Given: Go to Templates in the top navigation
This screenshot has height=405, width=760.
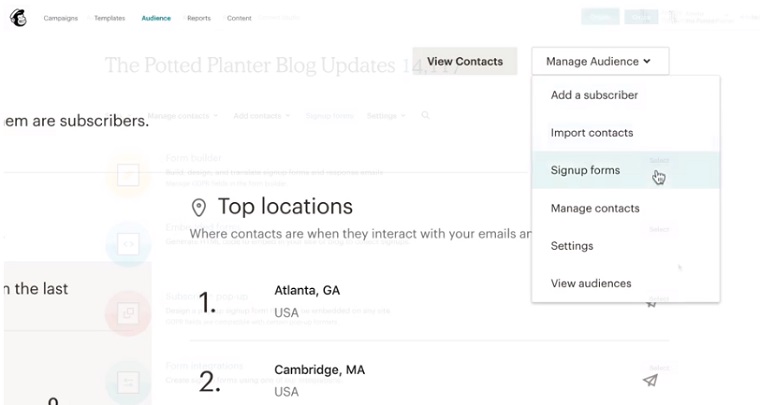Looking at the screenshot, I should 110,18.
